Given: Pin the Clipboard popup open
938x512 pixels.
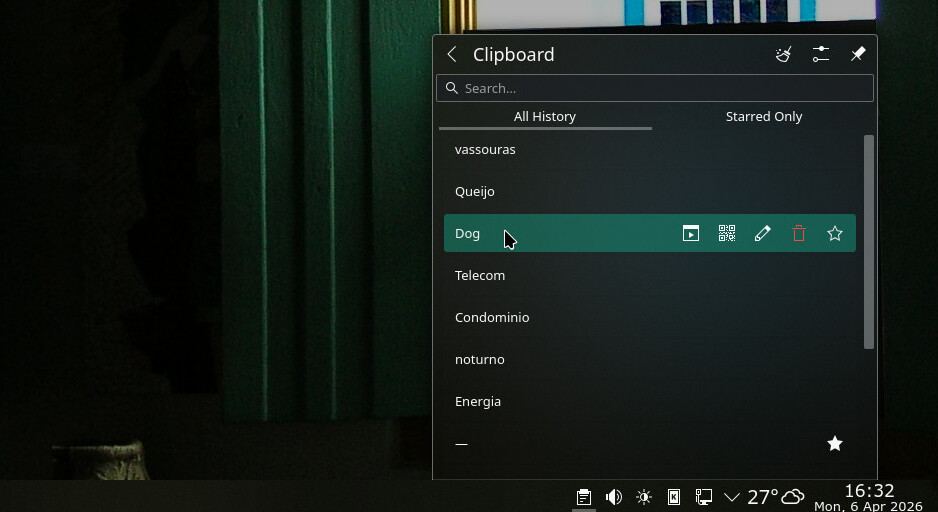Looking at the screenshot, I should (x=857, y=55).
